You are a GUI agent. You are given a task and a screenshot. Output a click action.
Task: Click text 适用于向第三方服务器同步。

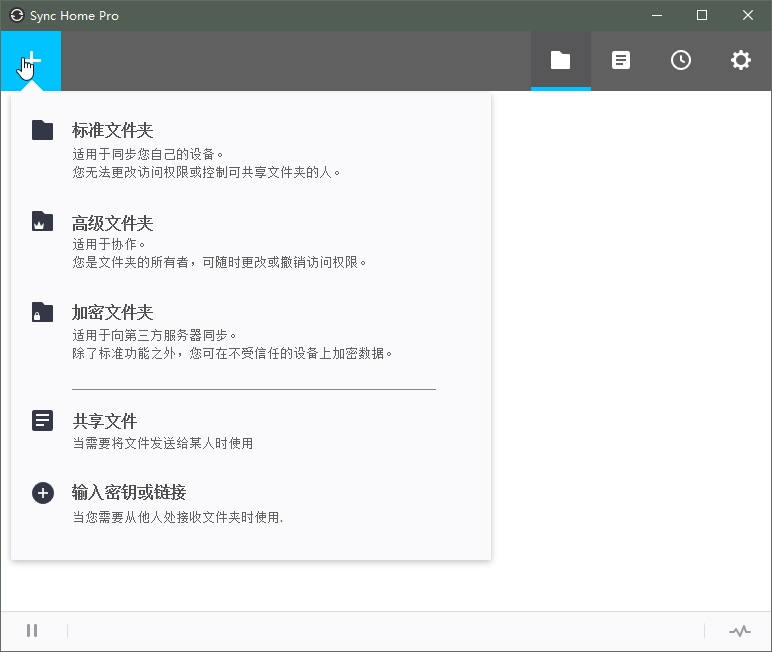click(155, 335)
